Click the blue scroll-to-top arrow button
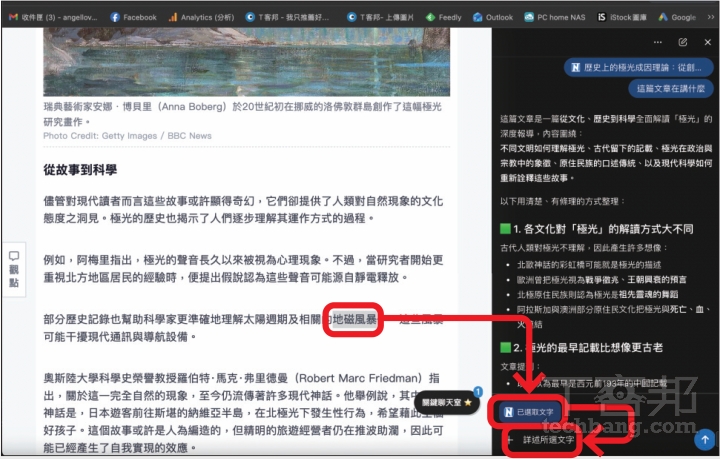The height and width of the screenshot is (459, 720). click(x=704, y=440)
